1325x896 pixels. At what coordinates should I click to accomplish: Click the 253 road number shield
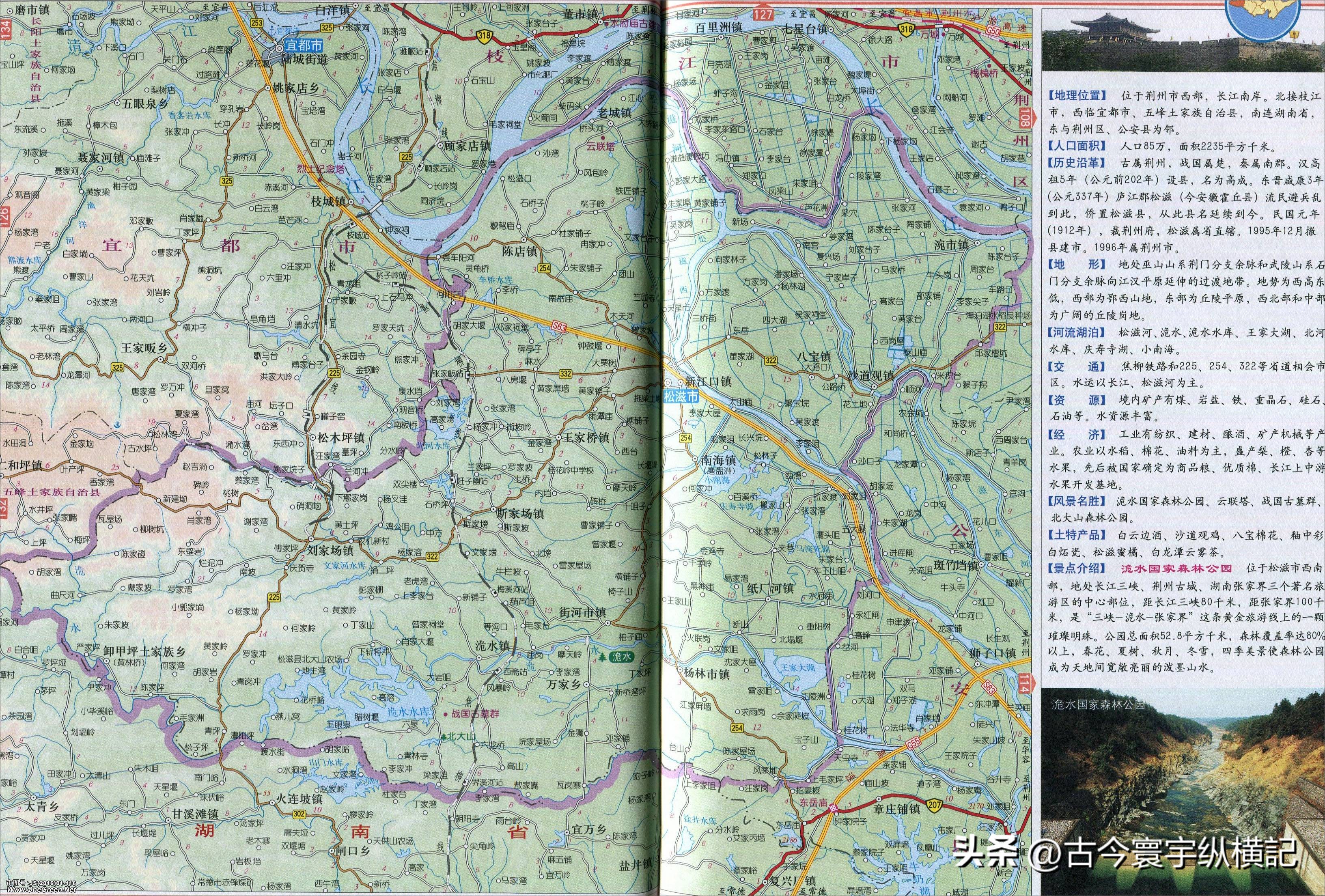pyautogui.click(x=256, y=24)
